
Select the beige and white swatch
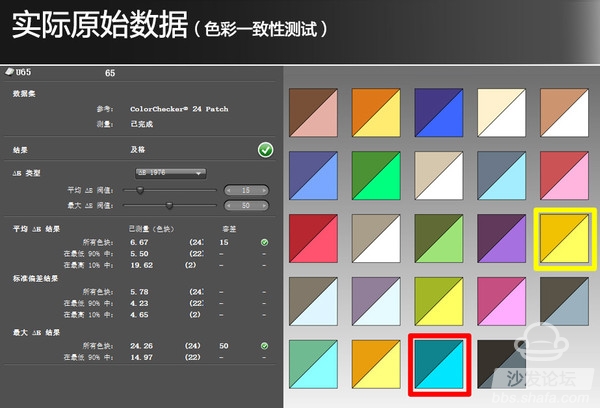(x=439, y=176)
